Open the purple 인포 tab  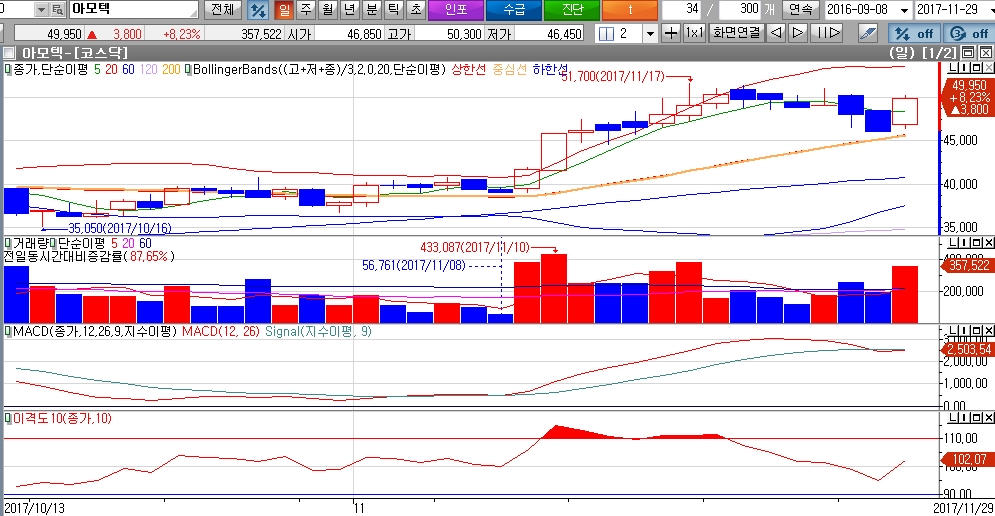click(x=455, y=10)
